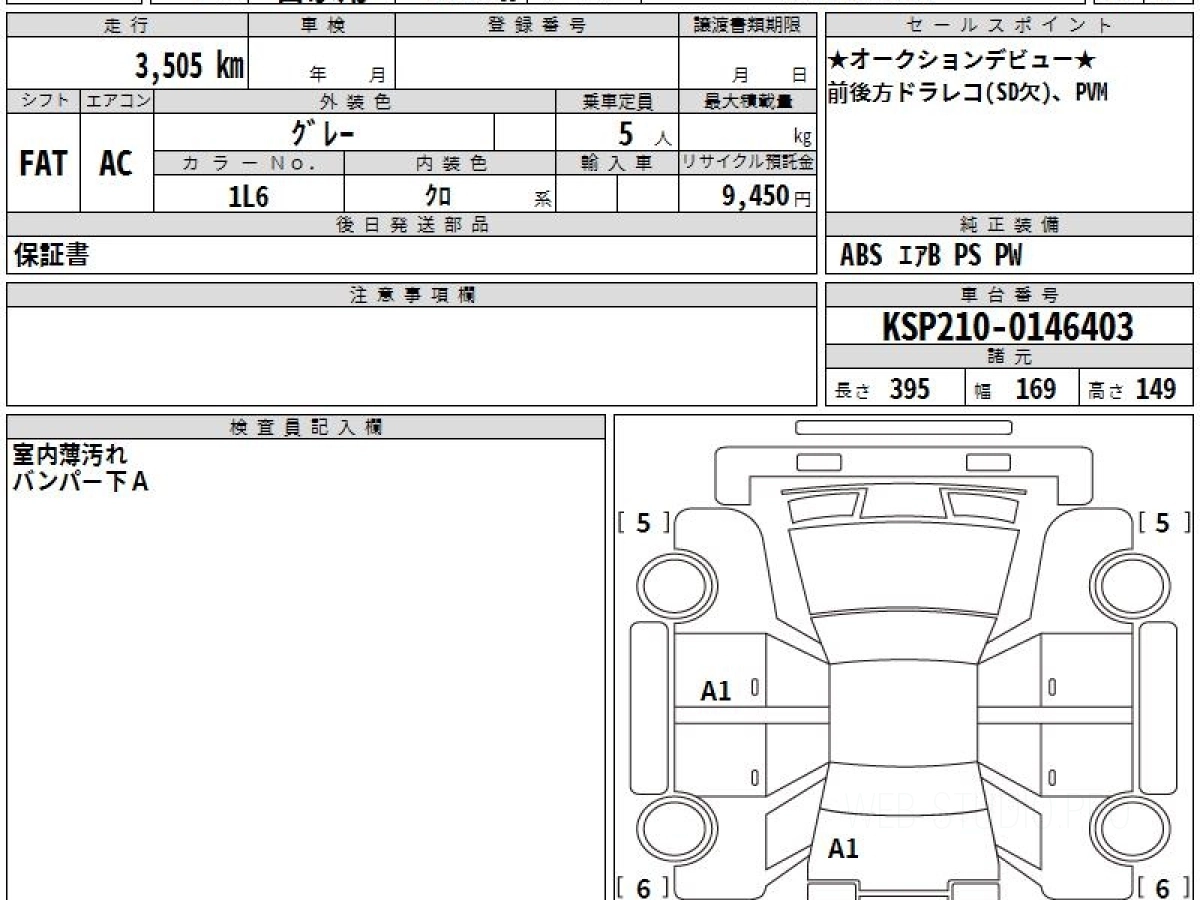Click the 走行 column header
This screenshot has height=900, width=1200.
tap(127, 26)
